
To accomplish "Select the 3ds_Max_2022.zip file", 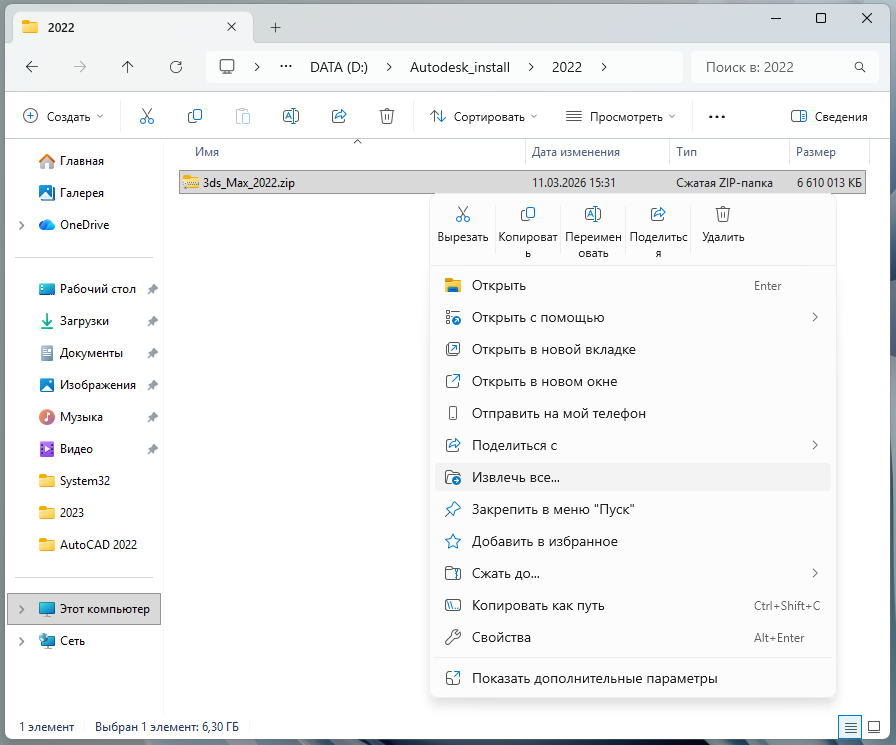I will click(x=522, y=183).
